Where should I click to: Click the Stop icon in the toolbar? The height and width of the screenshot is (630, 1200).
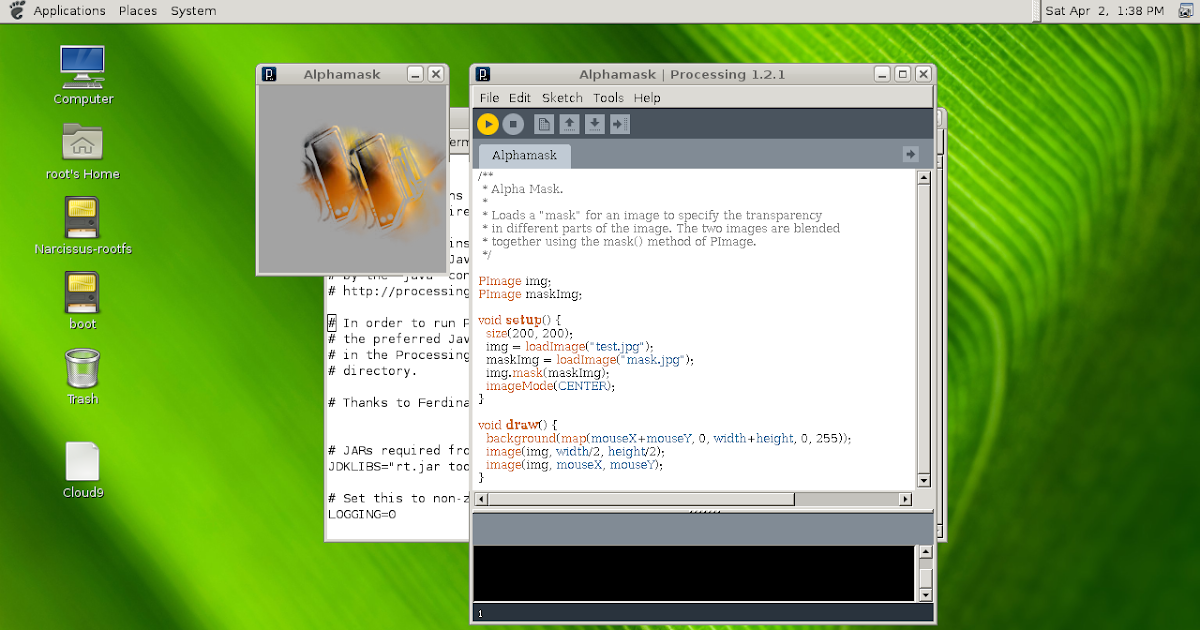(x=512, y=124)
